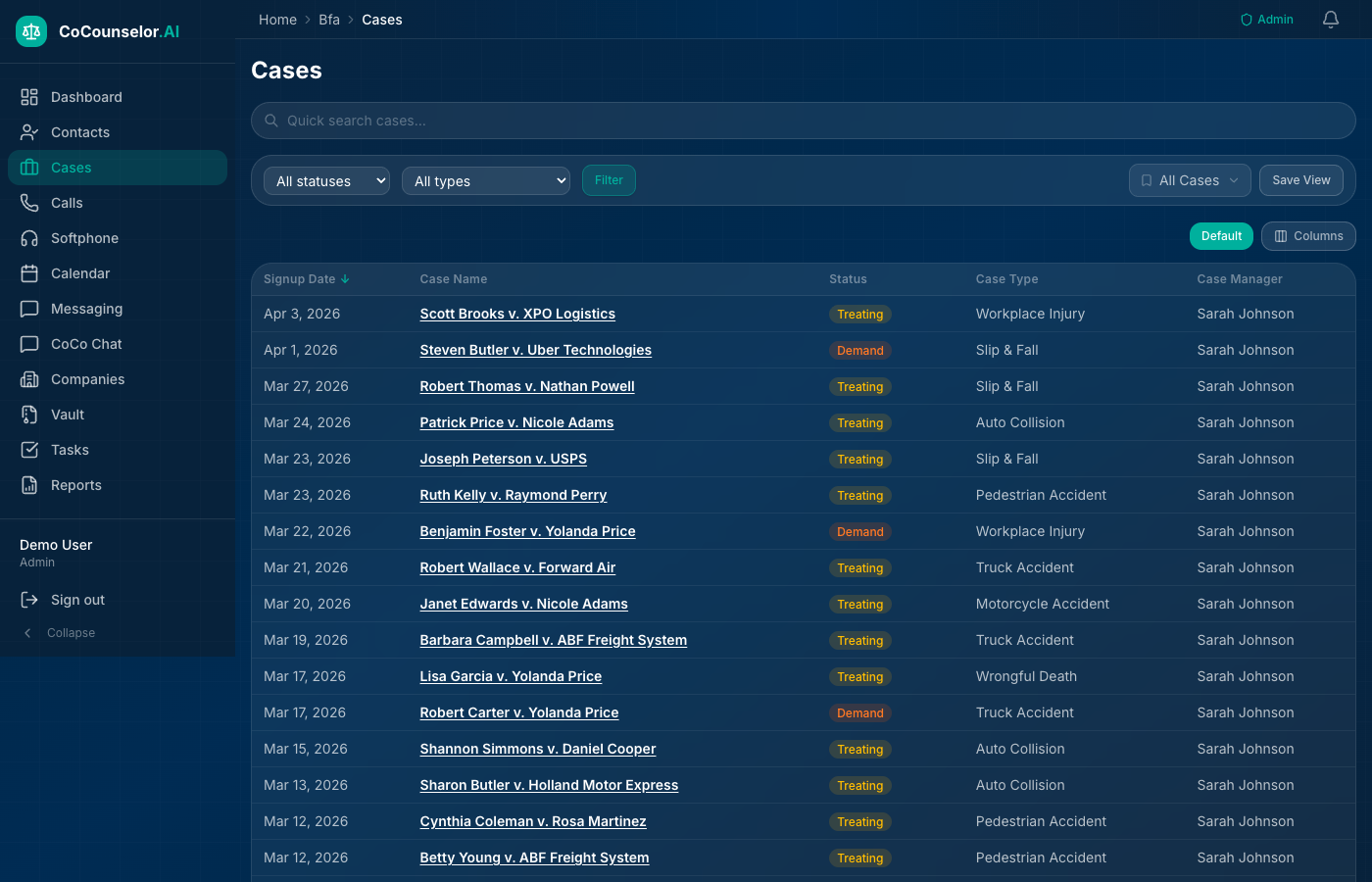This screenshot has height=882, width=1372.
Task: Open Dashboard from the sidebar
Action: click(118, 97)
